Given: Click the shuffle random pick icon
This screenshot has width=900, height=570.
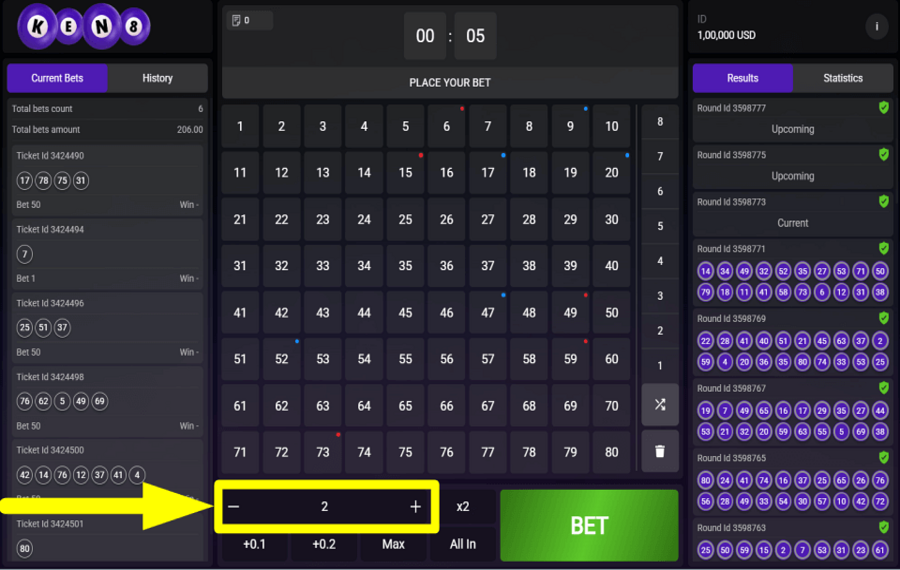Looking at the screenshot, I should coord(660,405).
